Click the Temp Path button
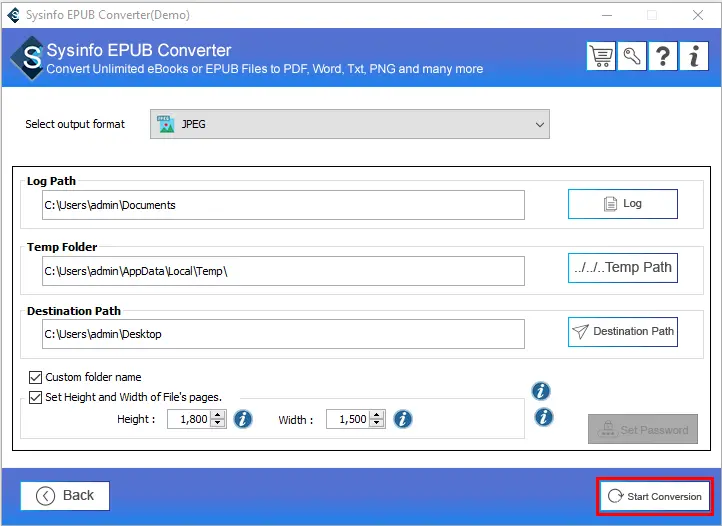 (622, 268)
